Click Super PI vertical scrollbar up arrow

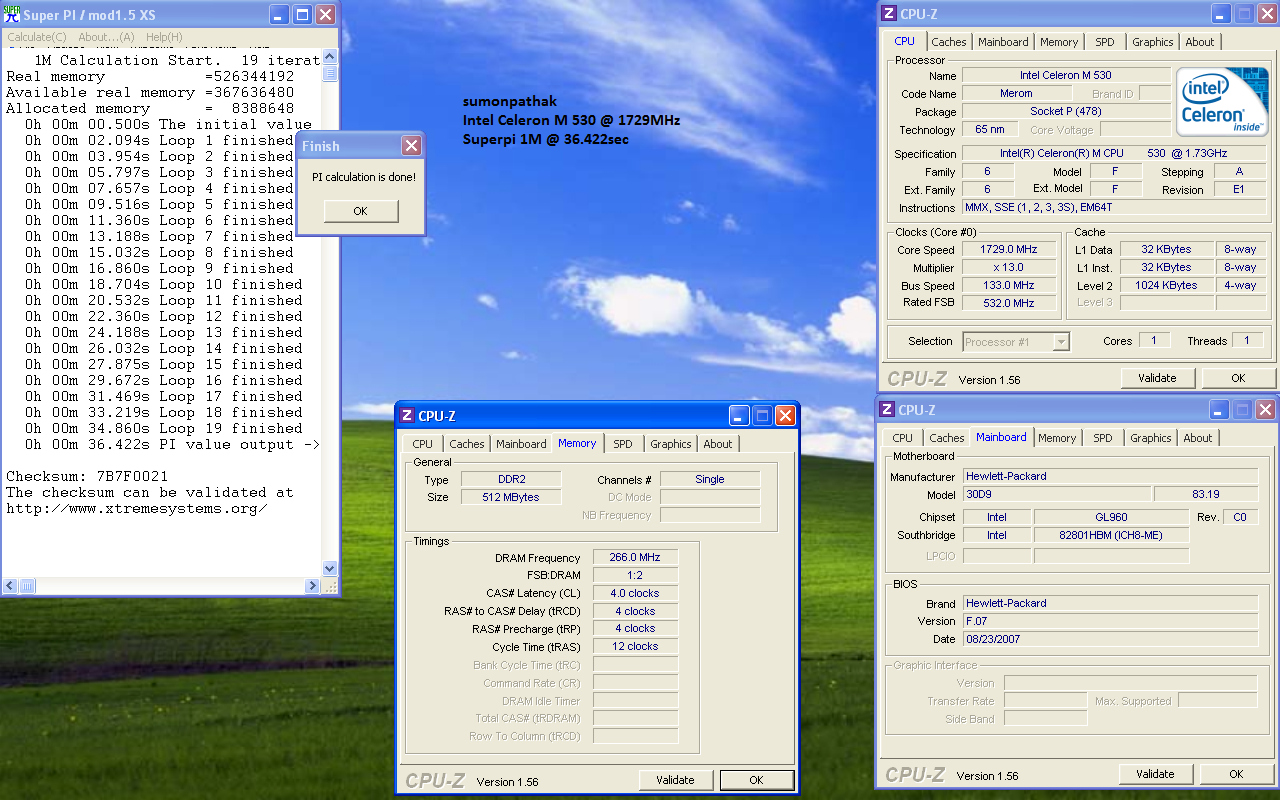tap(330, 57)
